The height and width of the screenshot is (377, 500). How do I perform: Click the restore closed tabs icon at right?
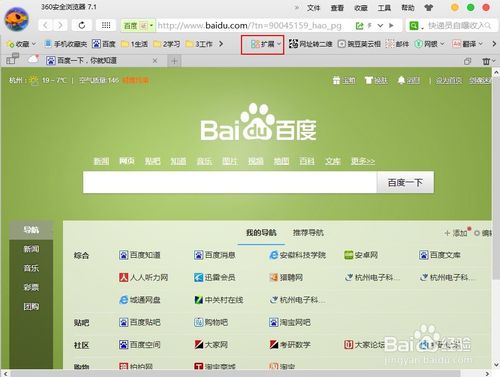coord(468,61)
